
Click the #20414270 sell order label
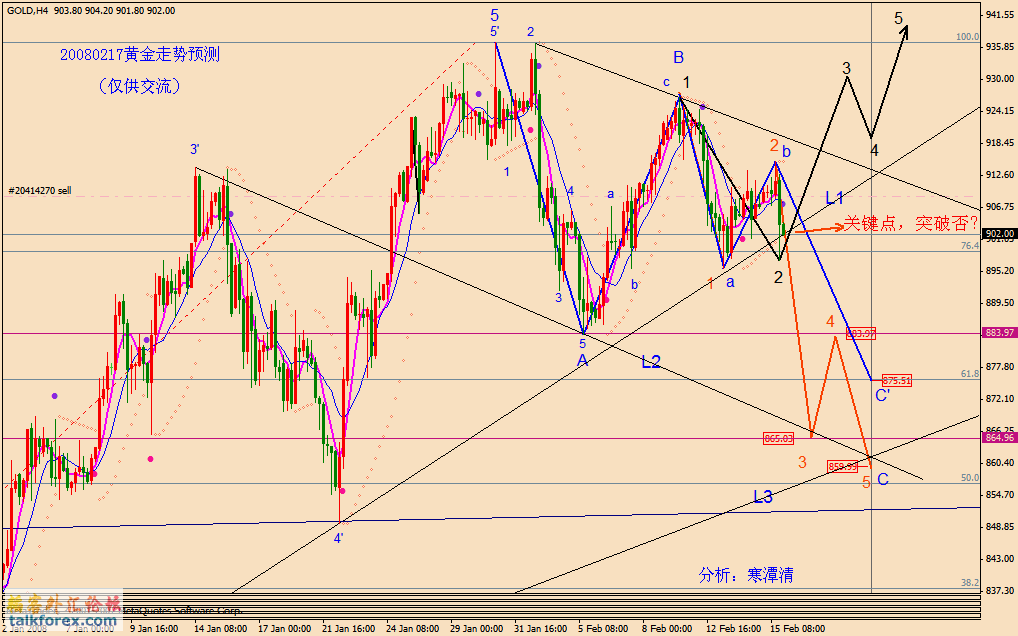tap(39, 190)
